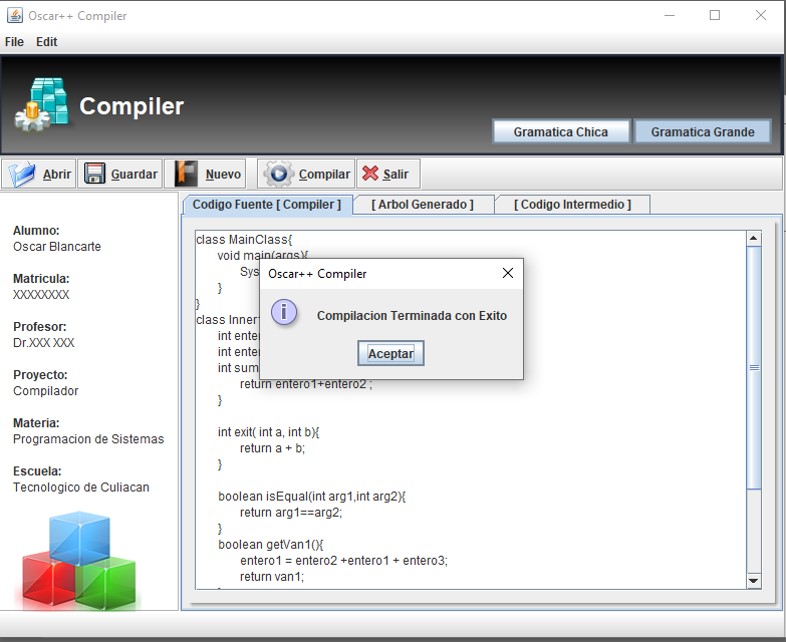This screenshot has width=786, height=642.
Task: Click the line 'boolean getVan1(){'
Action: 271,545
